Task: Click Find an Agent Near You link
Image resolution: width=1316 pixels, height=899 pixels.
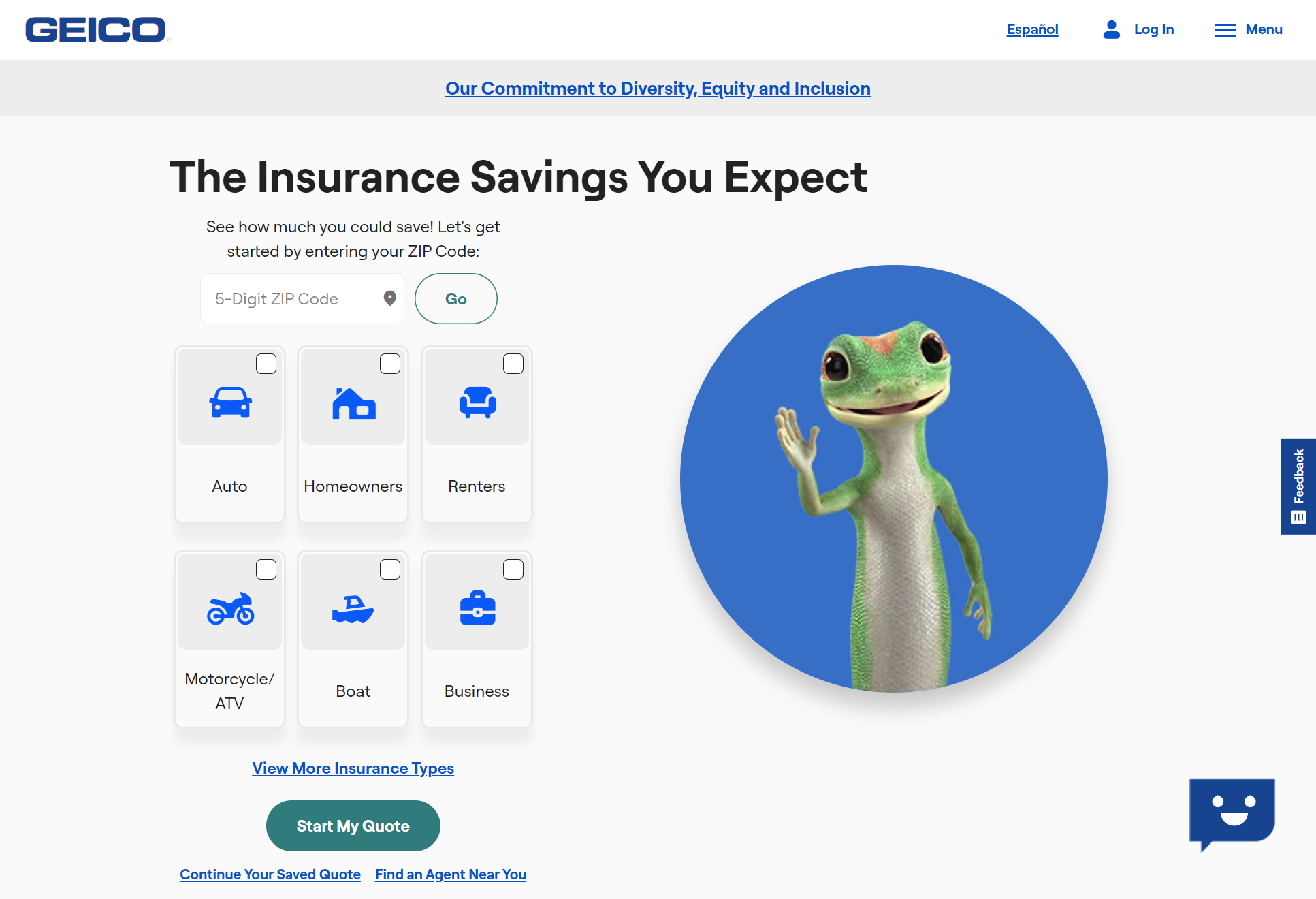Action: 450,874
